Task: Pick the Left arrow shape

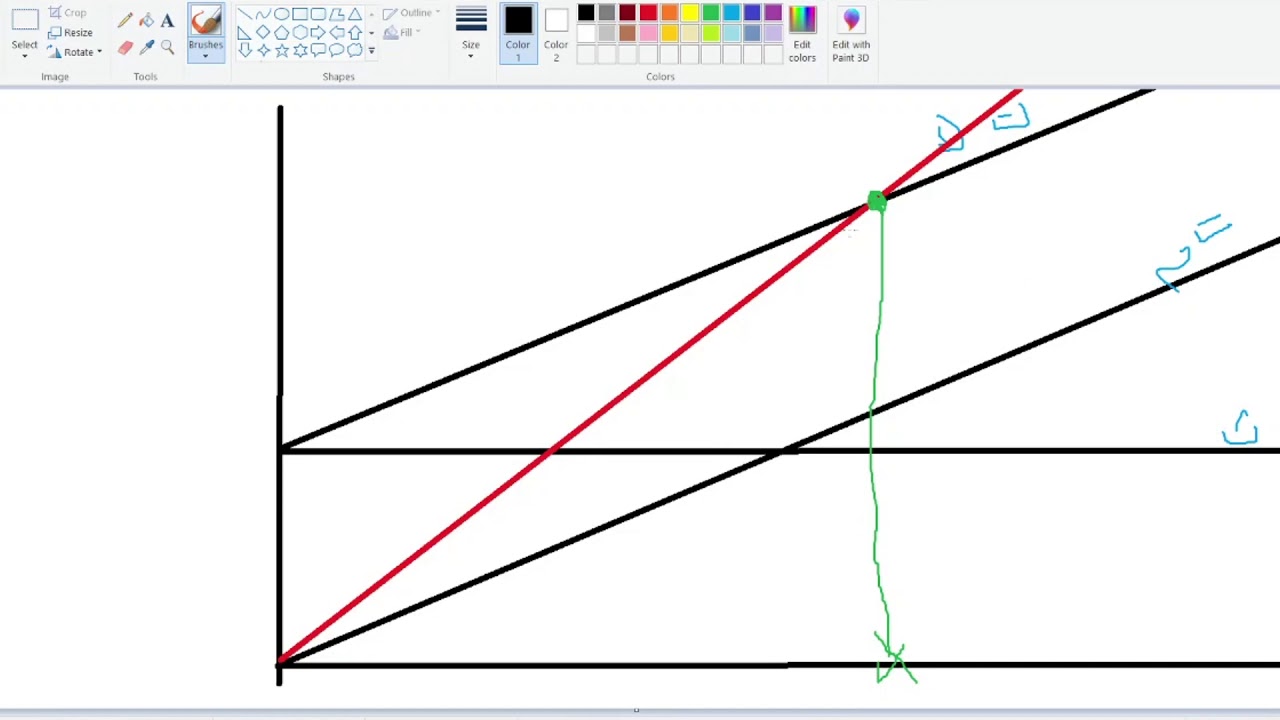Action: click(x=337, y=32)
